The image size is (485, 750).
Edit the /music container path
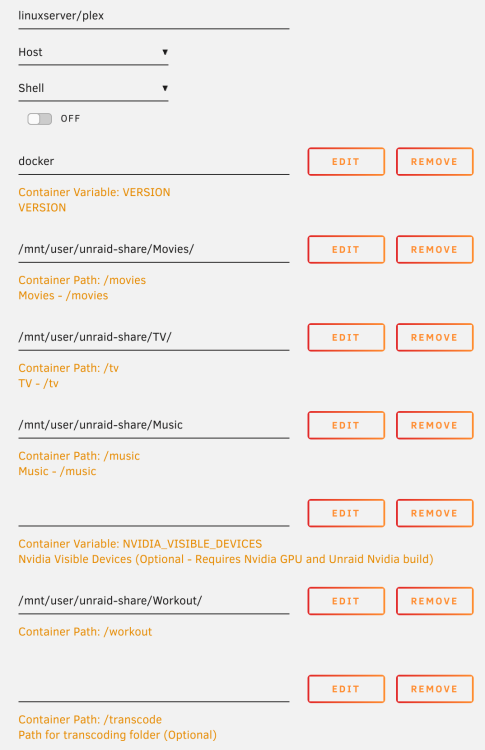pos(346,425)
